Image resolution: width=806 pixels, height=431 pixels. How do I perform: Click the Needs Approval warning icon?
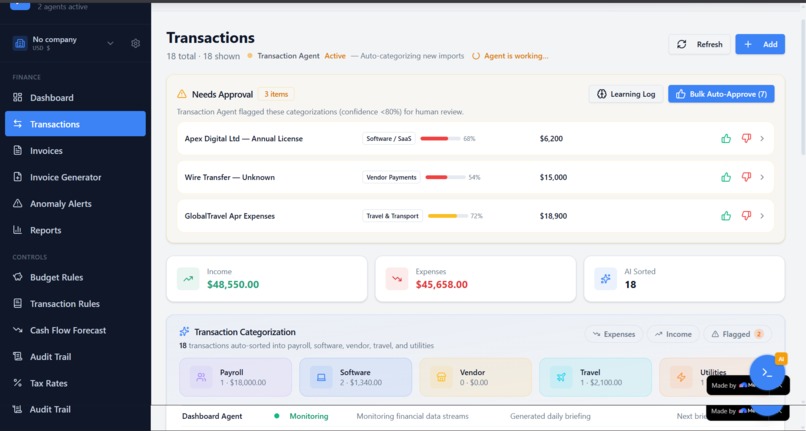click(x=182, y=94)
